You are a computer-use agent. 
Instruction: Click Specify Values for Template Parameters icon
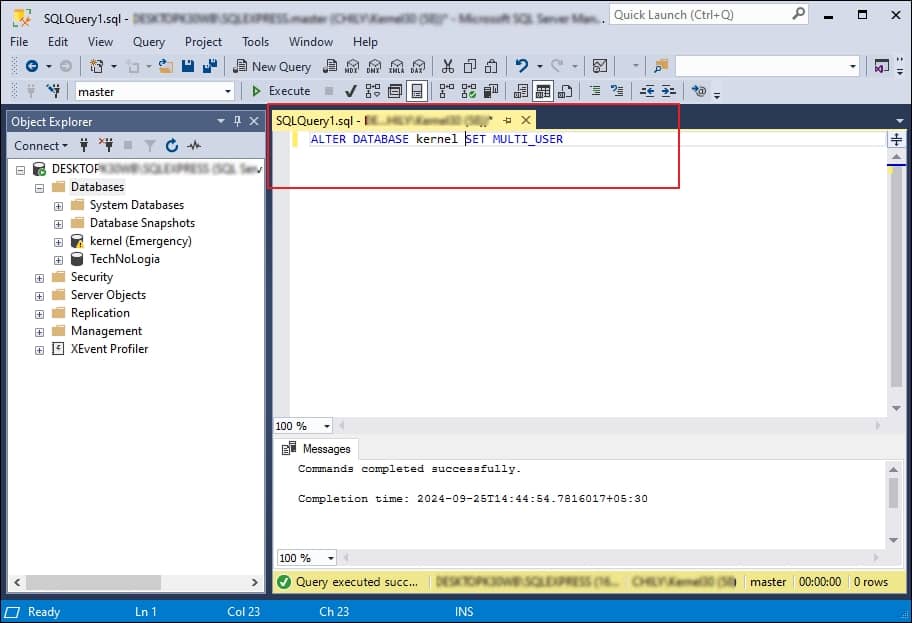click(x=699, y=91)
